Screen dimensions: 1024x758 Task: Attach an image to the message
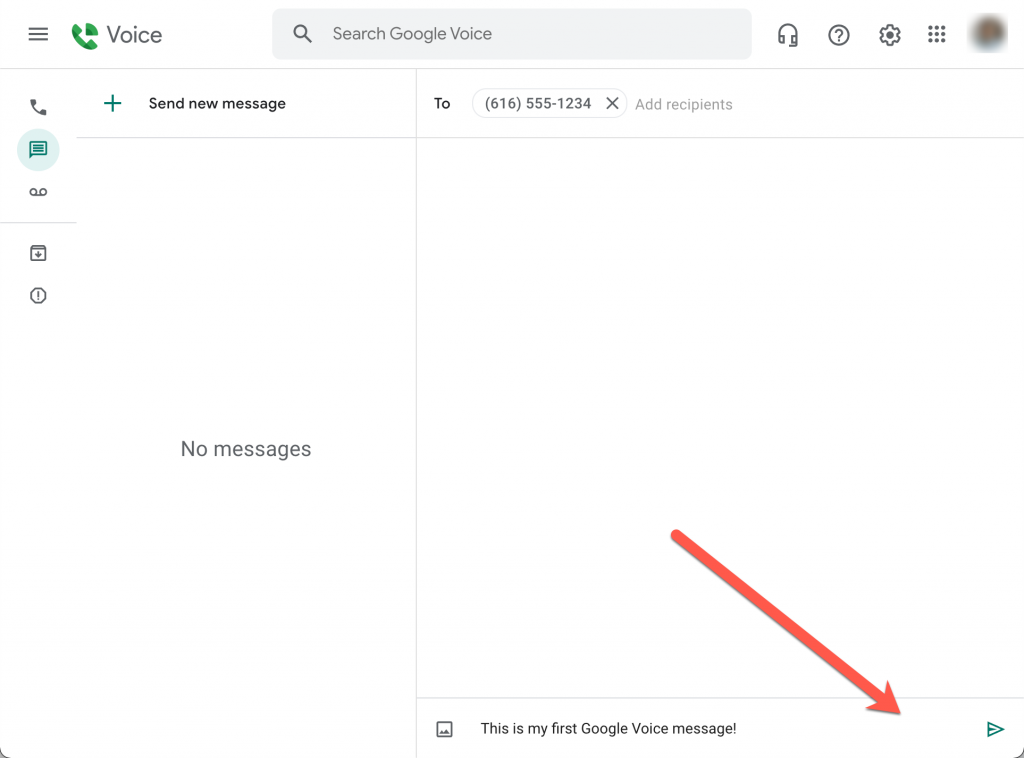click(x=445, y=728)
